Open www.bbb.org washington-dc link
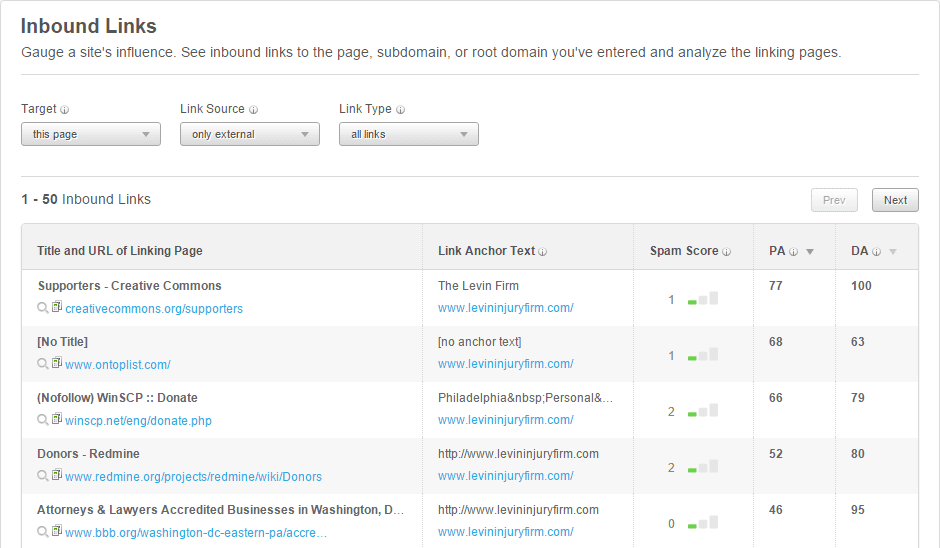The width and height of the screenshot is (940, 548). 196,533
